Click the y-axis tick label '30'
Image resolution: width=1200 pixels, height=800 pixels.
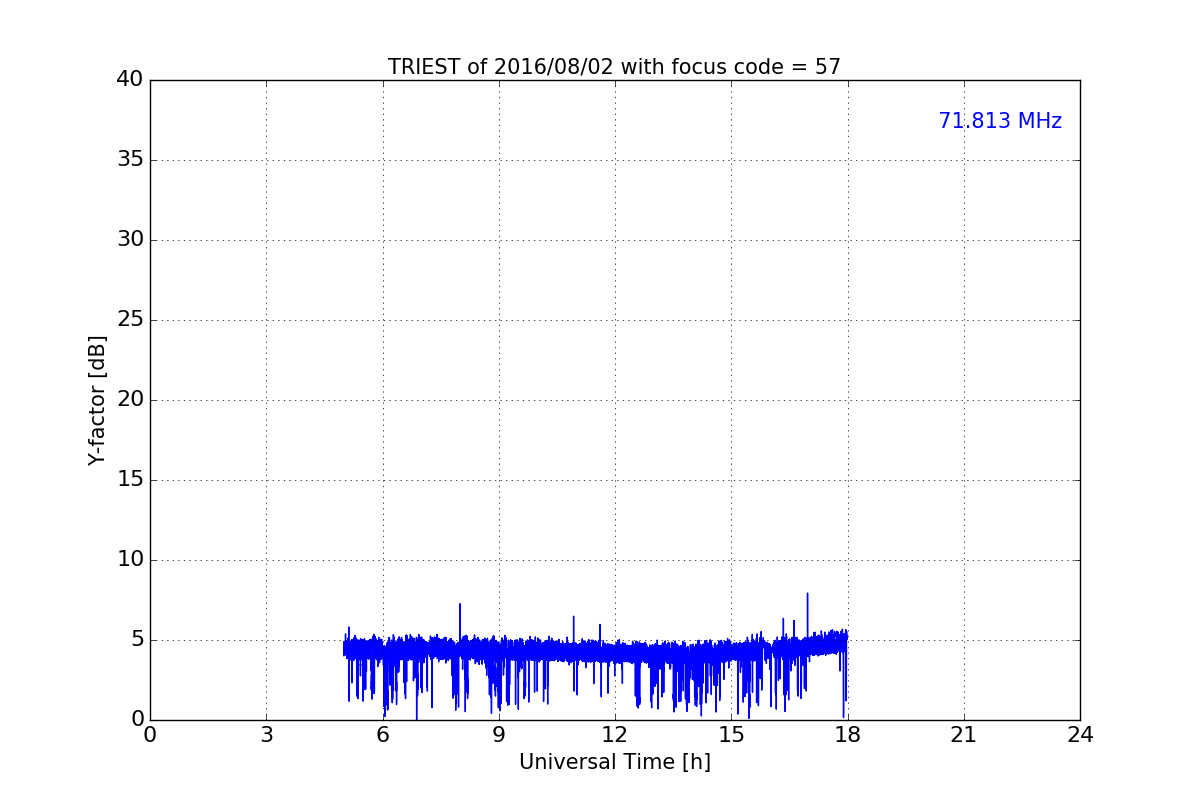130,240
